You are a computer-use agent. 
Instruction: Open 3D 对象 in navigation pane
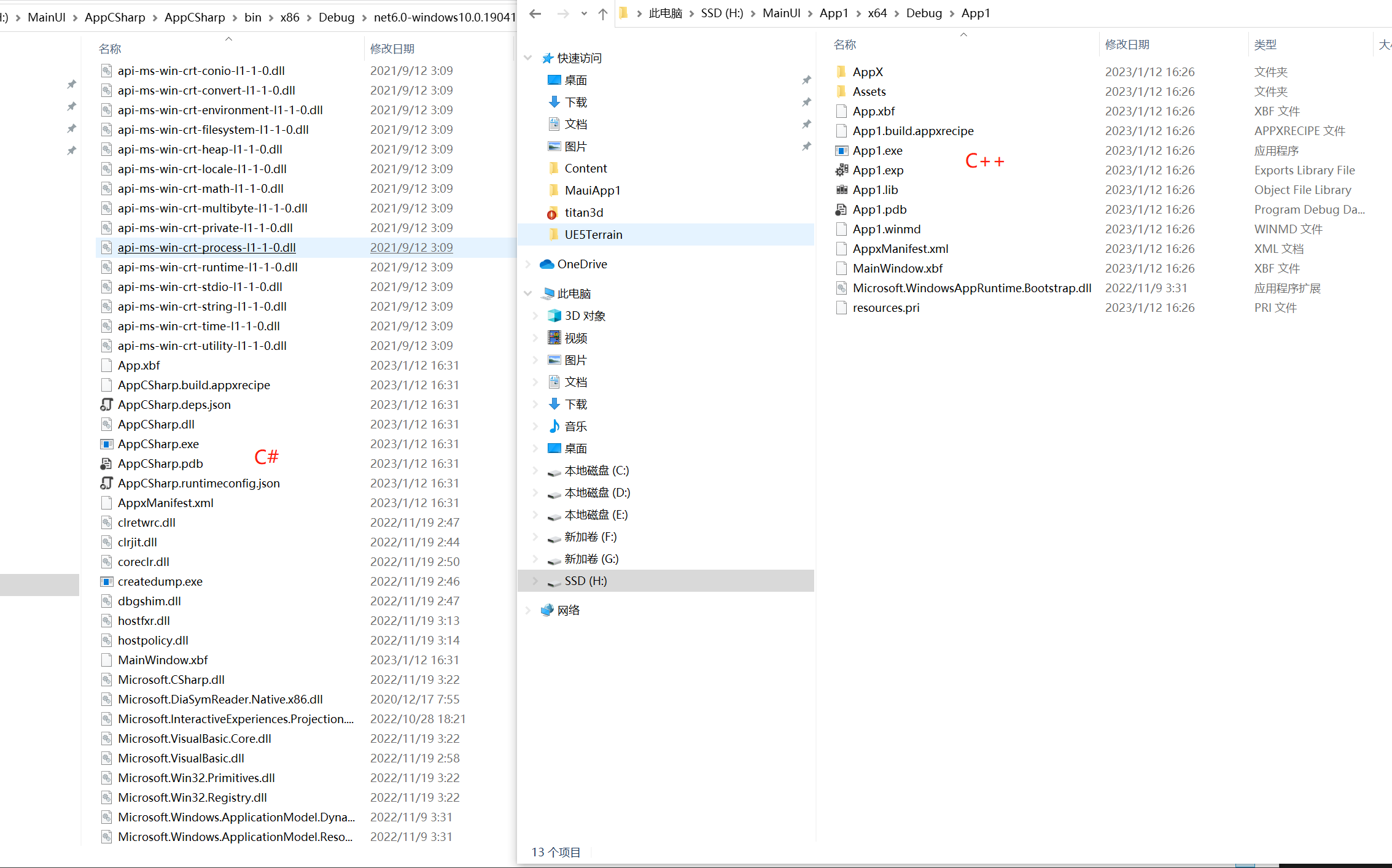pos(585,316)
